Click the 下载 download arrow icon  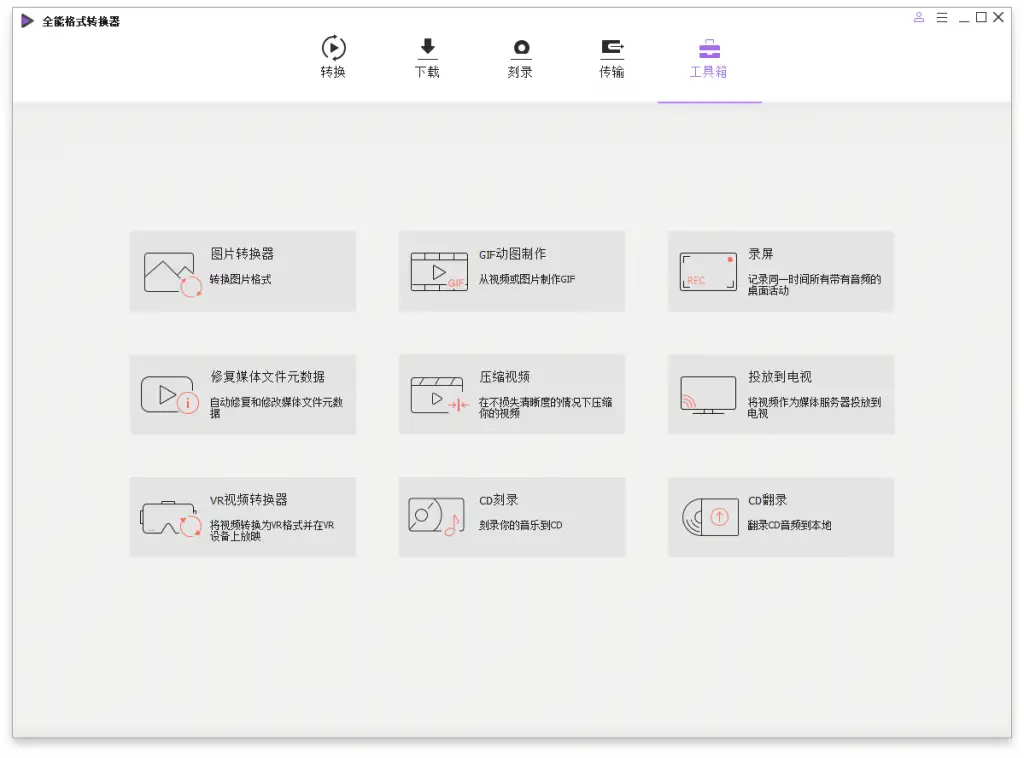[427, 47]
